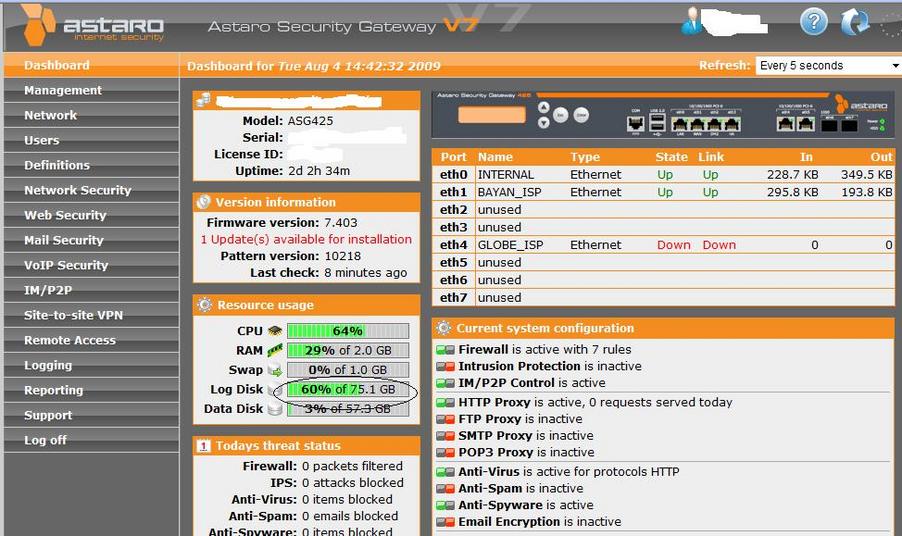
Task: Click the eth4 GLOBE_ISP interface name
Action: tap(510, 245)
